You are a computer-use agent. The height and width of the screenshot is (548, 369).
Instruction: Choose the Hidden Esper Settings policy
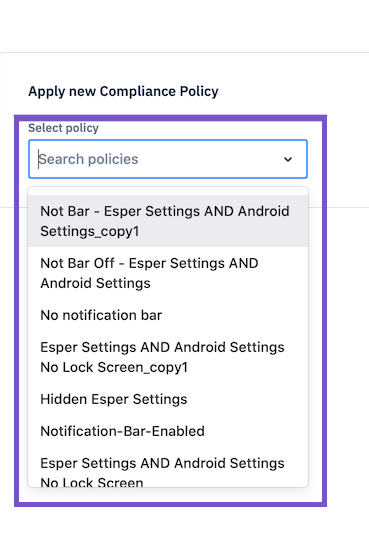(x=168, y=399)
